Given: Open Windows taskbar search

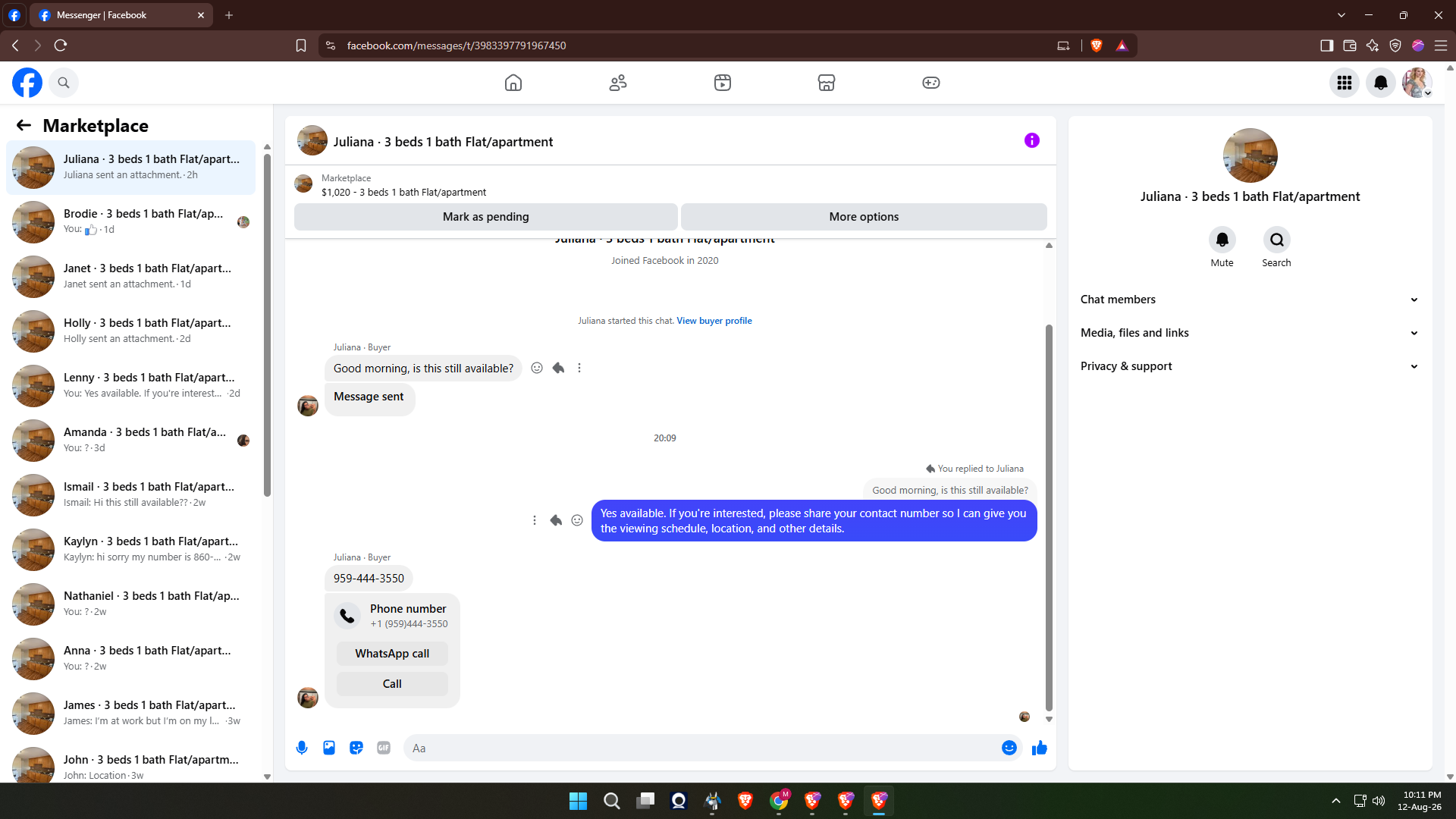Looking at the screenshot, I should tap(611, 801).
